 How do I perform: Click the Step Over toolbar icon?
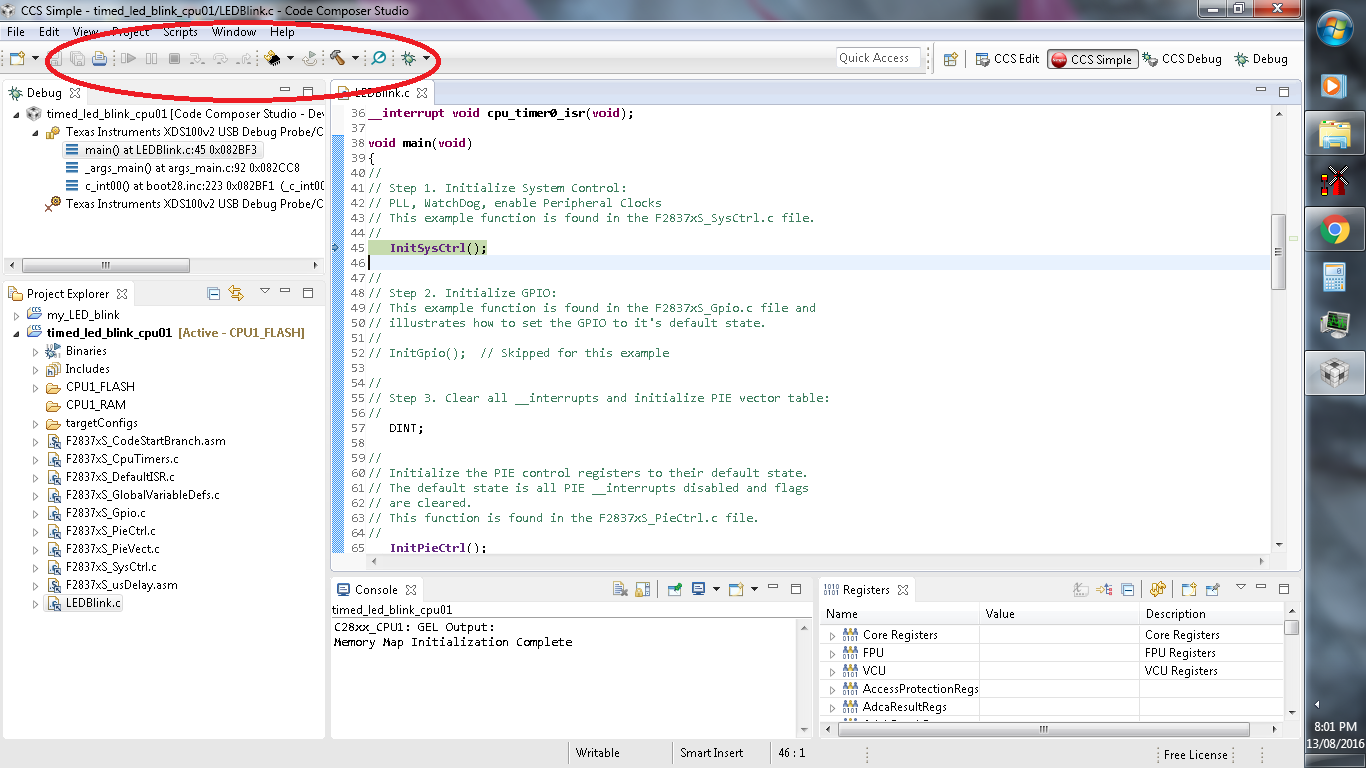point(220,59)
